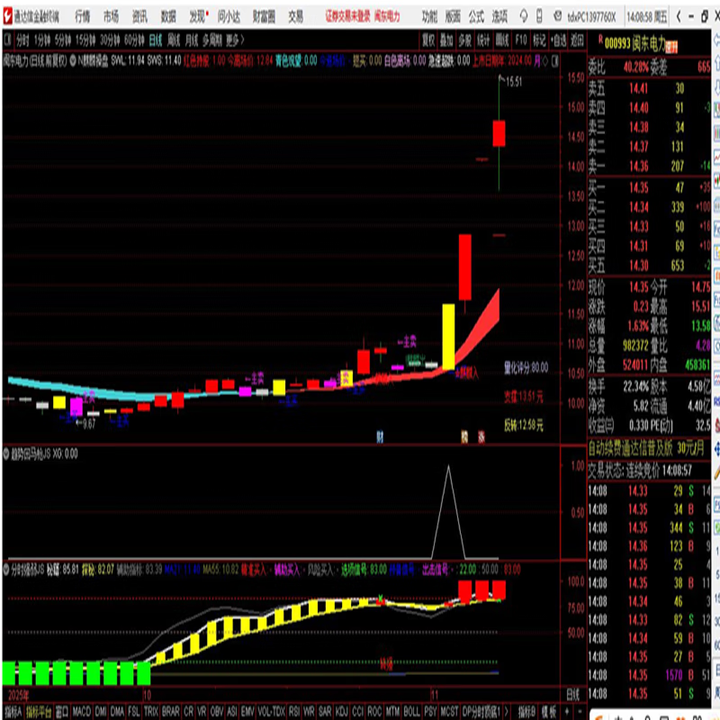720x720 pixels.
Task: Switch to the MACD indicator tab
Action: (x=82, y=711)
